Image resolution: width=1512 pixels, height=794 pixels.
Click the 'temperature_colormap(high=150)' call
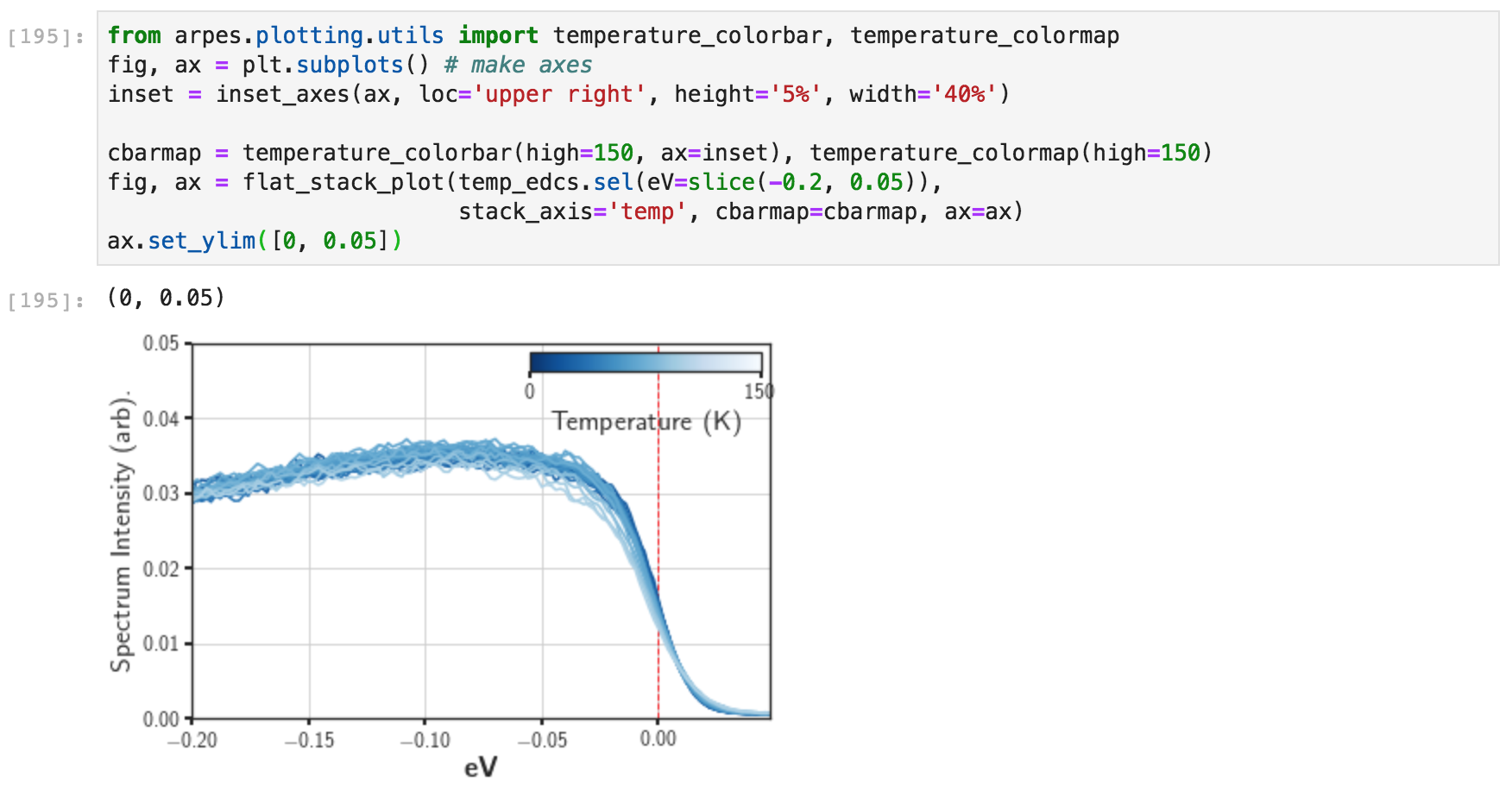(1011, 153)
